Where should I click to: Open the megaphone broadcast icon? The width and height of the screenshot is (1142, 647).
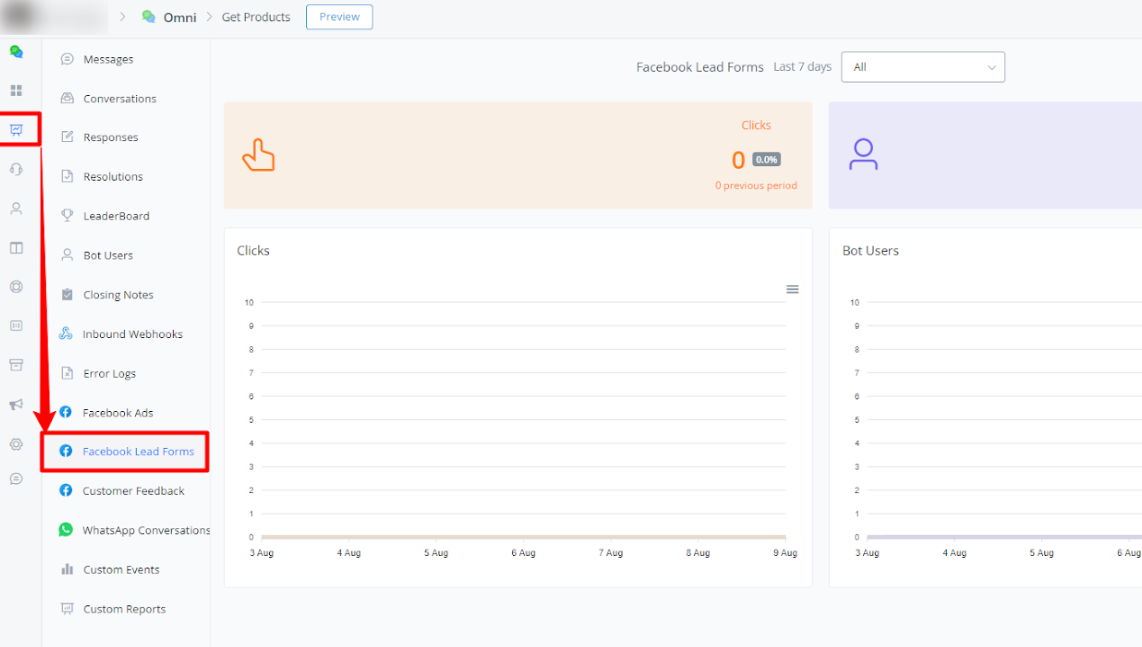point(16,404)
